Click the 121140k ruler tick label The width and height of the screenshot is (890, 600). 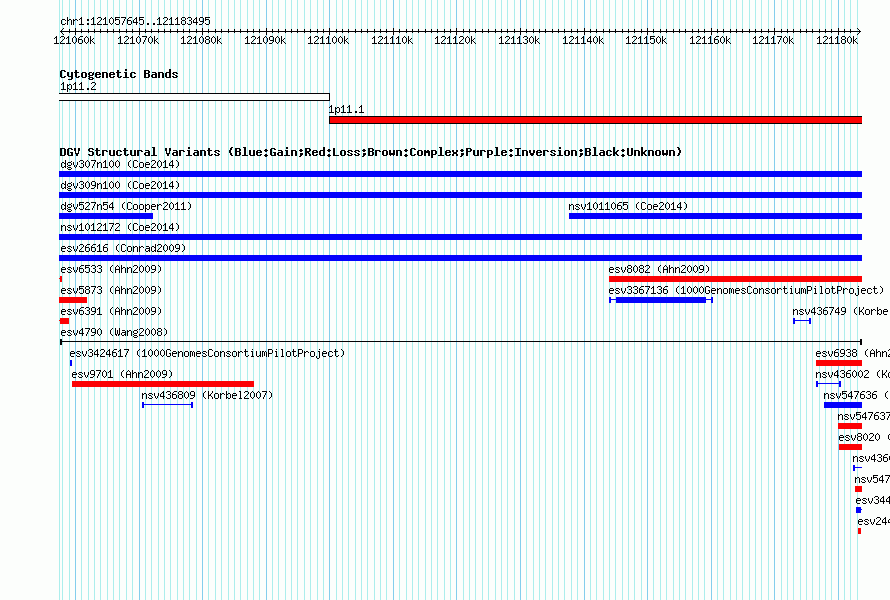(x=583, y=40)
